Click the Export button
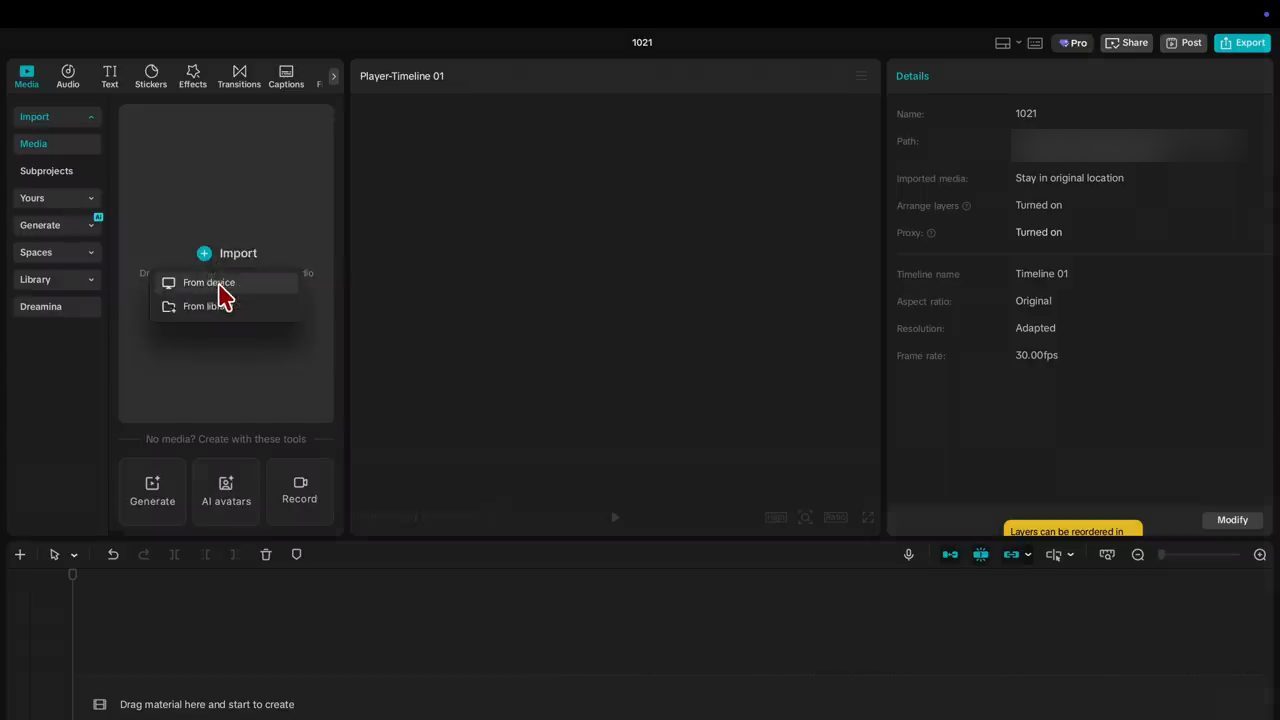Viewport: 1280px width, 720px height. (x=1242, y=43)
